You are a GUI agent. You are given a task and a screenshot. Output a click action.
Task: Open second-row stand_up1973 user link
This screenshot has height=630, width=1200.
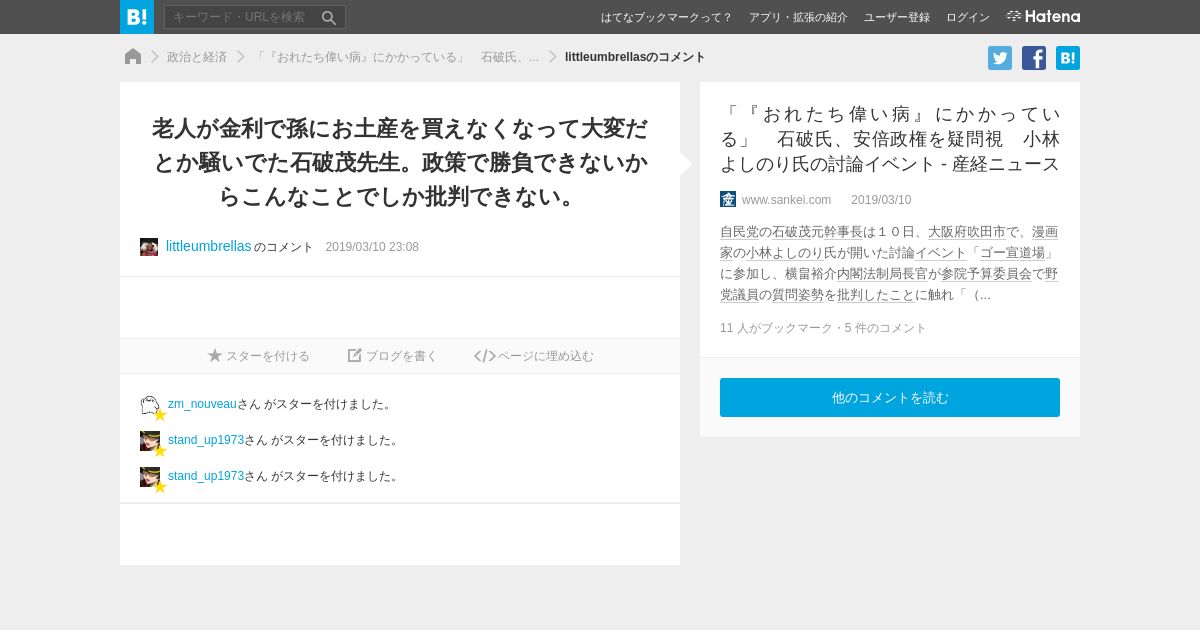point(206,440)
